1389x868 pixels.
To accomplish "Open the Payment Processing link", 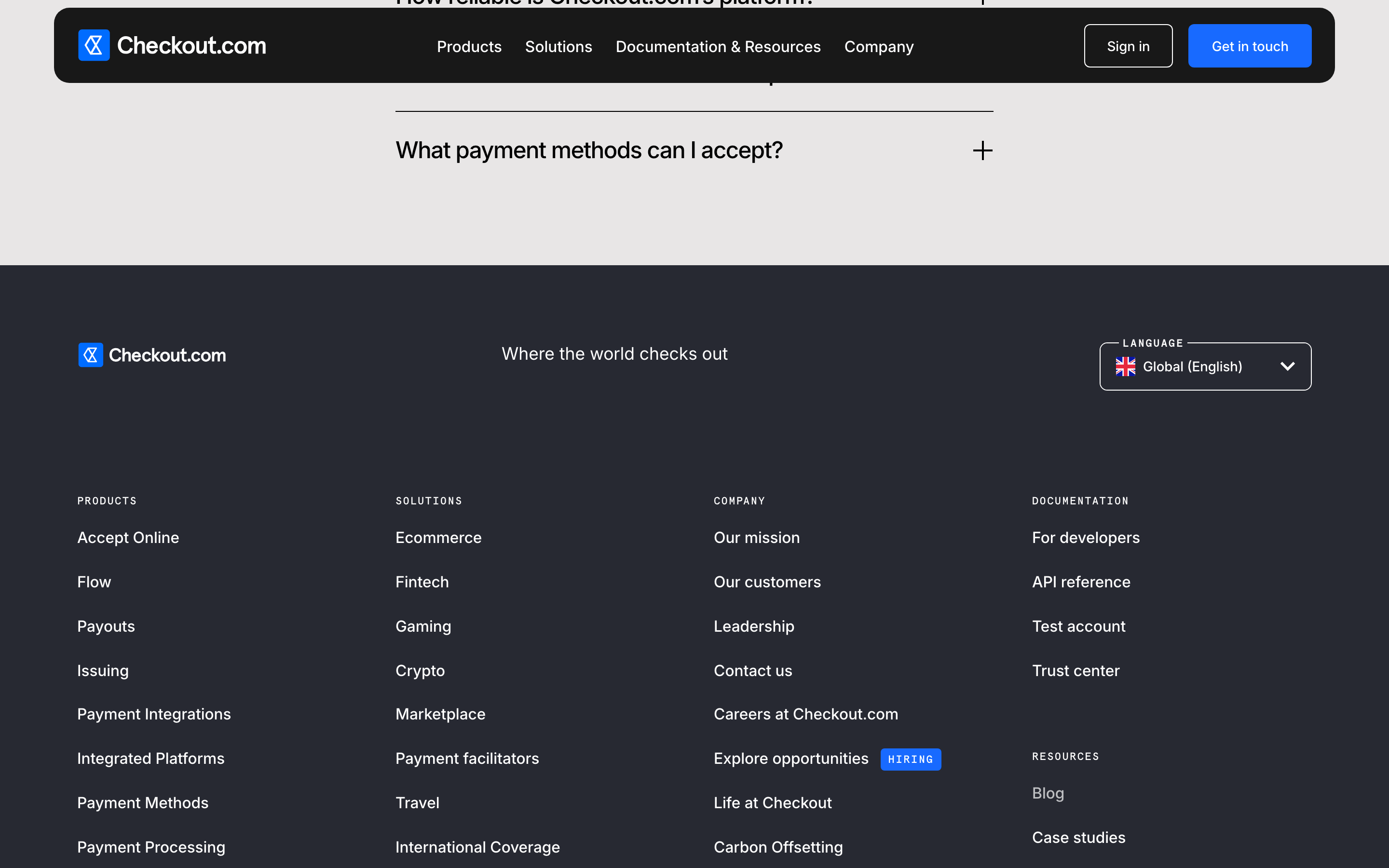I will click(151, 847).
